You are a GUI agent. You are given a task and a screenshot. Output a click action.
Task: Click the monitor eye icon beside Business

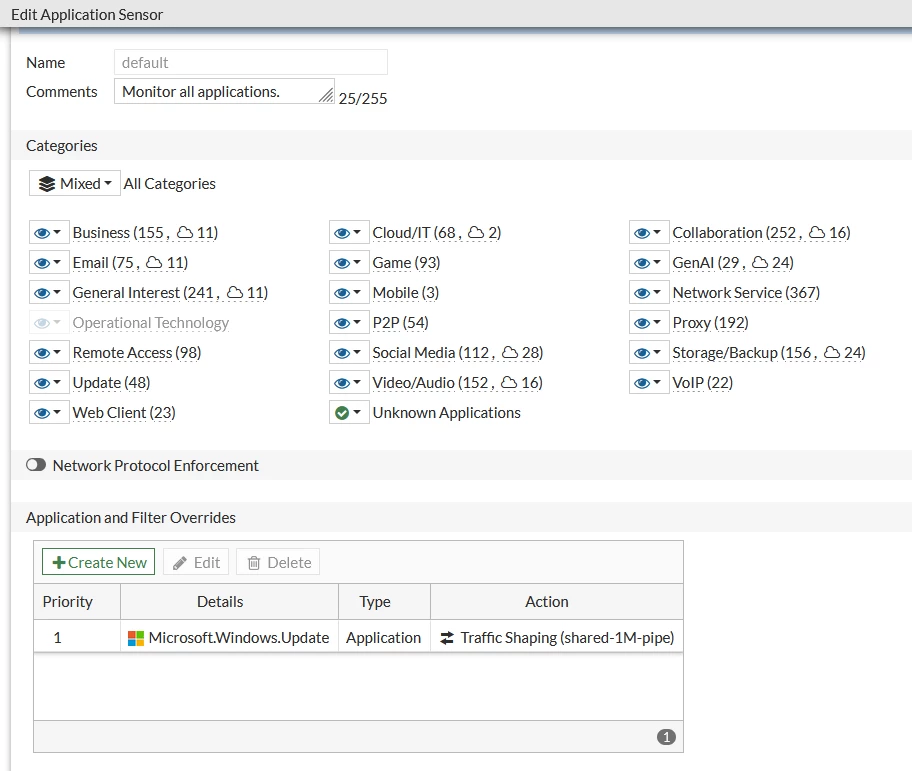coord(42,233)
